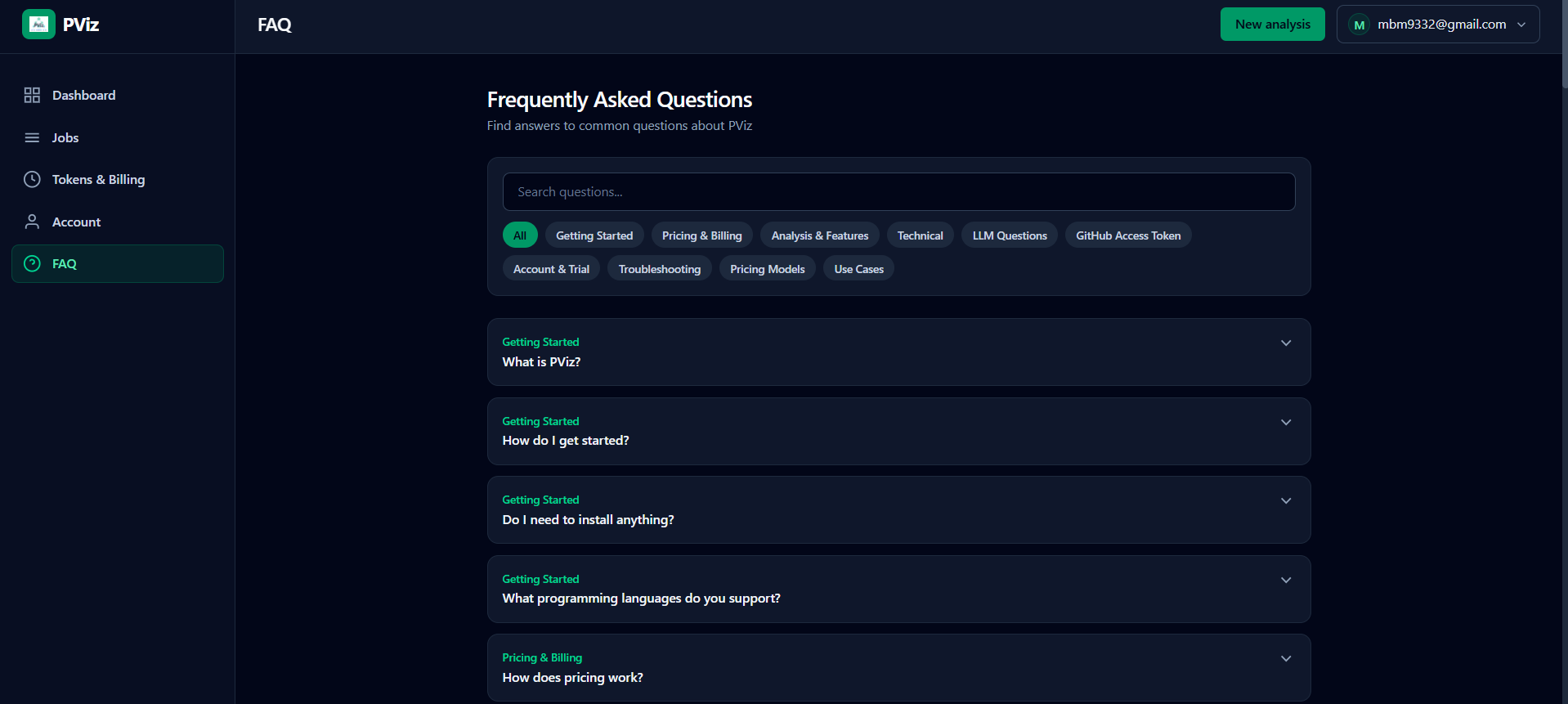Click the All filter button
This screenshot has height=704, width=1568.
[520, 235]
